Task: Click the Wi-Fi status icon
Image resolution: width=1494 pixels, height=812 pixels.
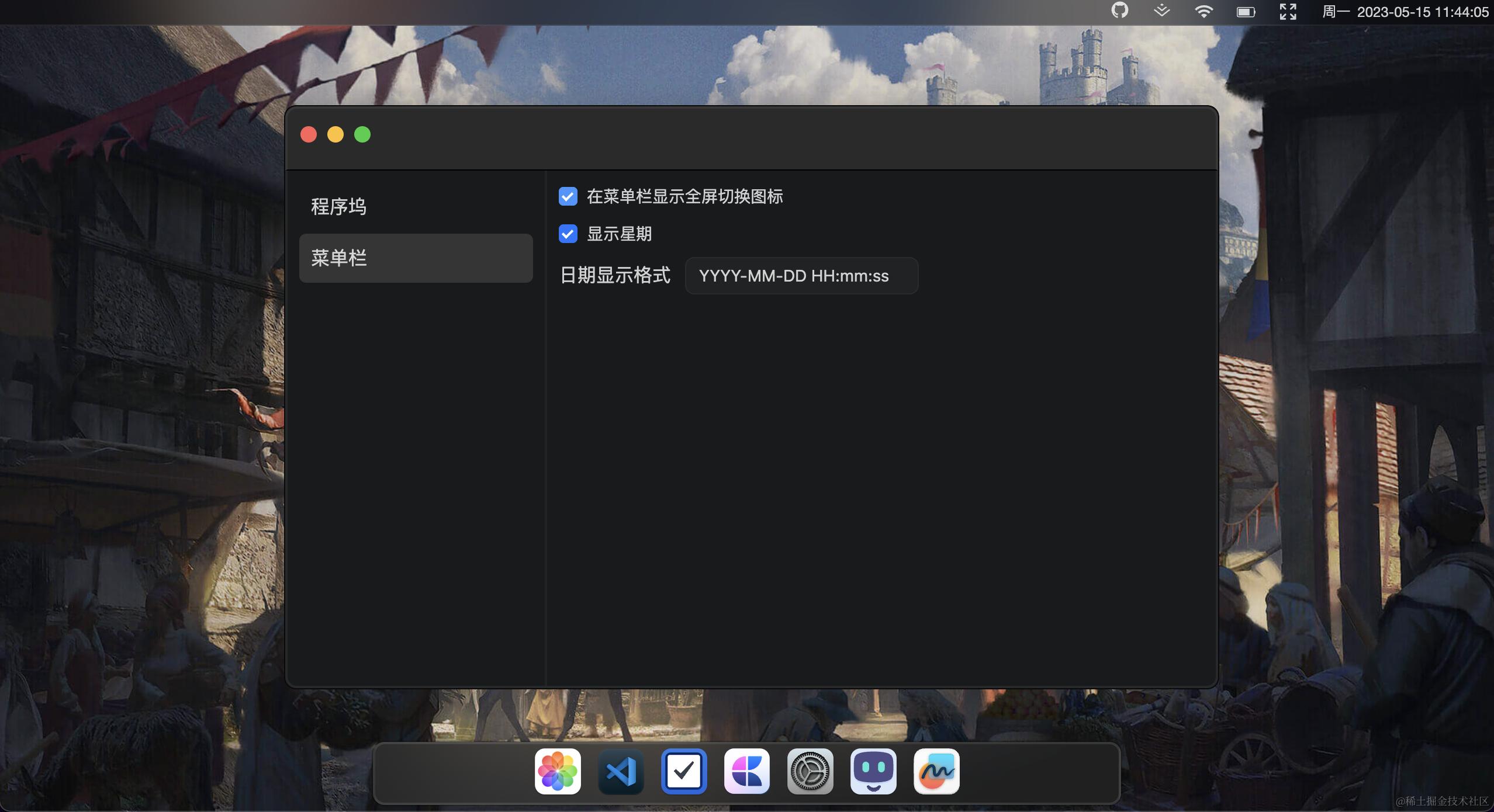Action: coord(1204,11)
